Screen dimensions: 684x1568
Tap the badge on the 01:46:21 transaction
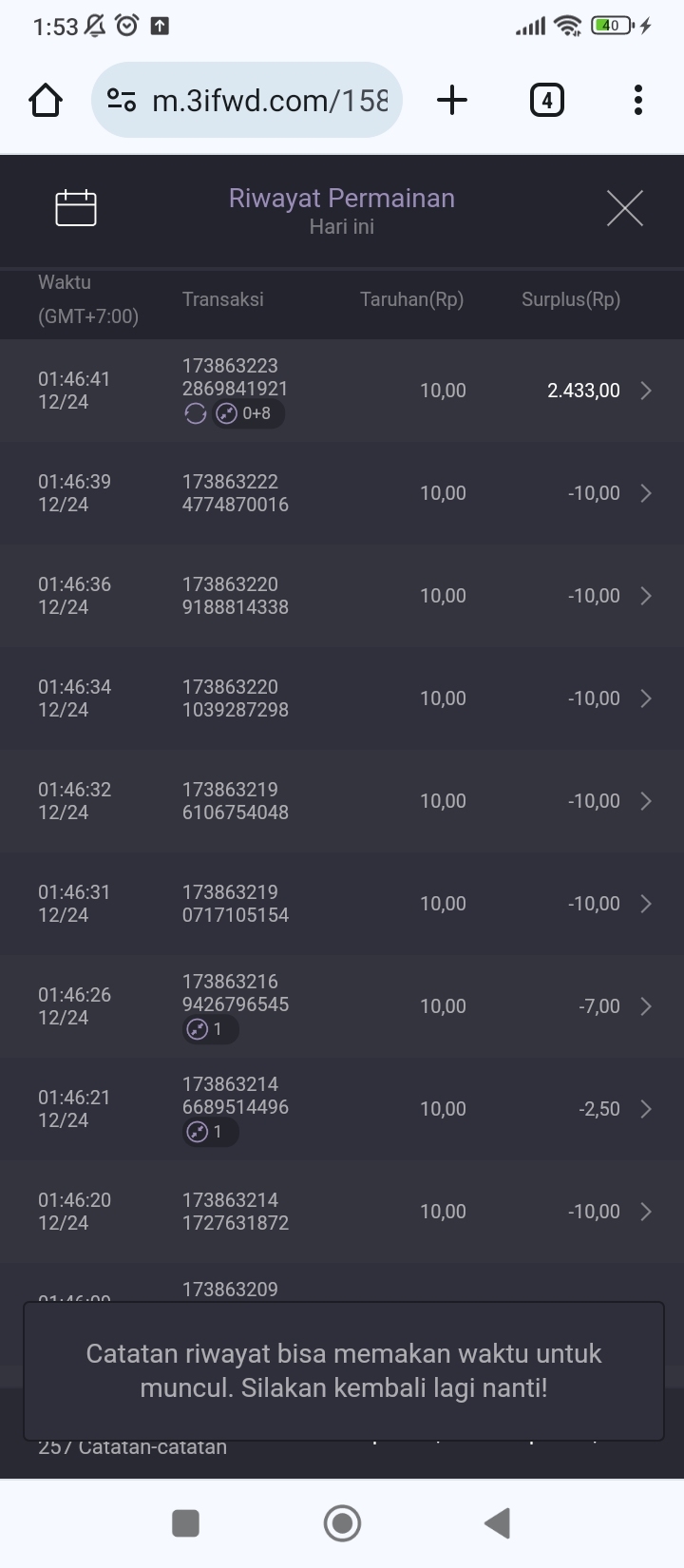point(210,1132)
